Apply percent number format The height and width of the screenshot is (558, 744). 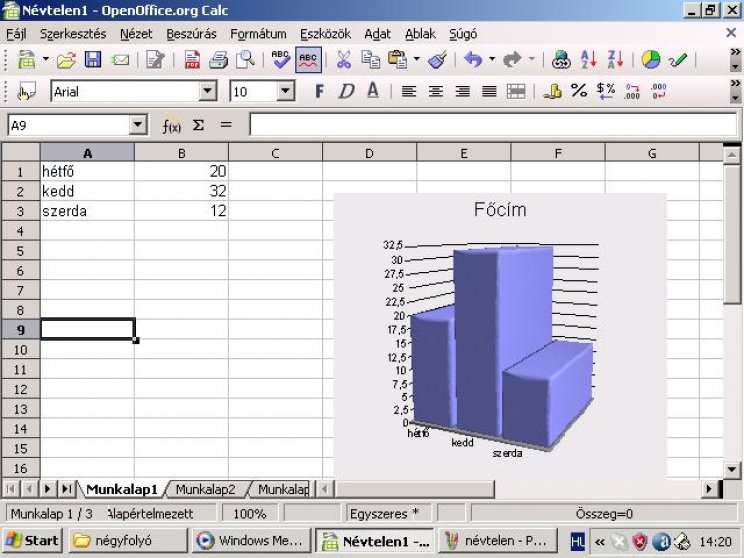pos(579,91)
